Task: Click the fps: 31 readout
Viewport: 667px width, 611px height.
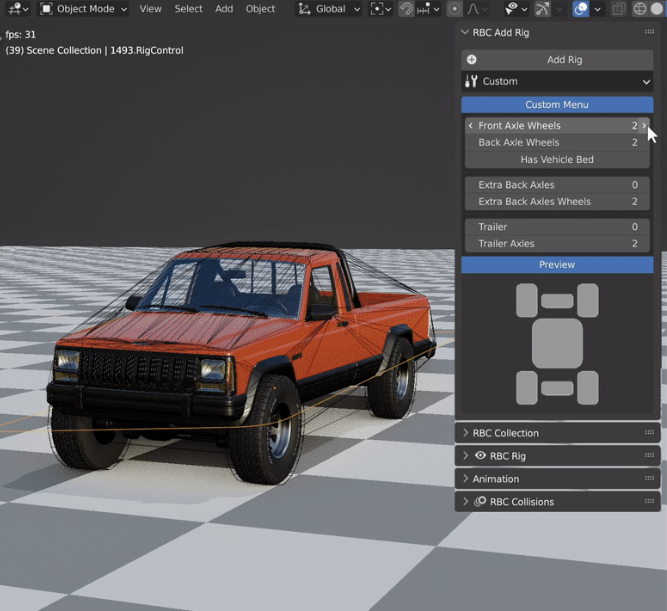Action: point(20,34)
